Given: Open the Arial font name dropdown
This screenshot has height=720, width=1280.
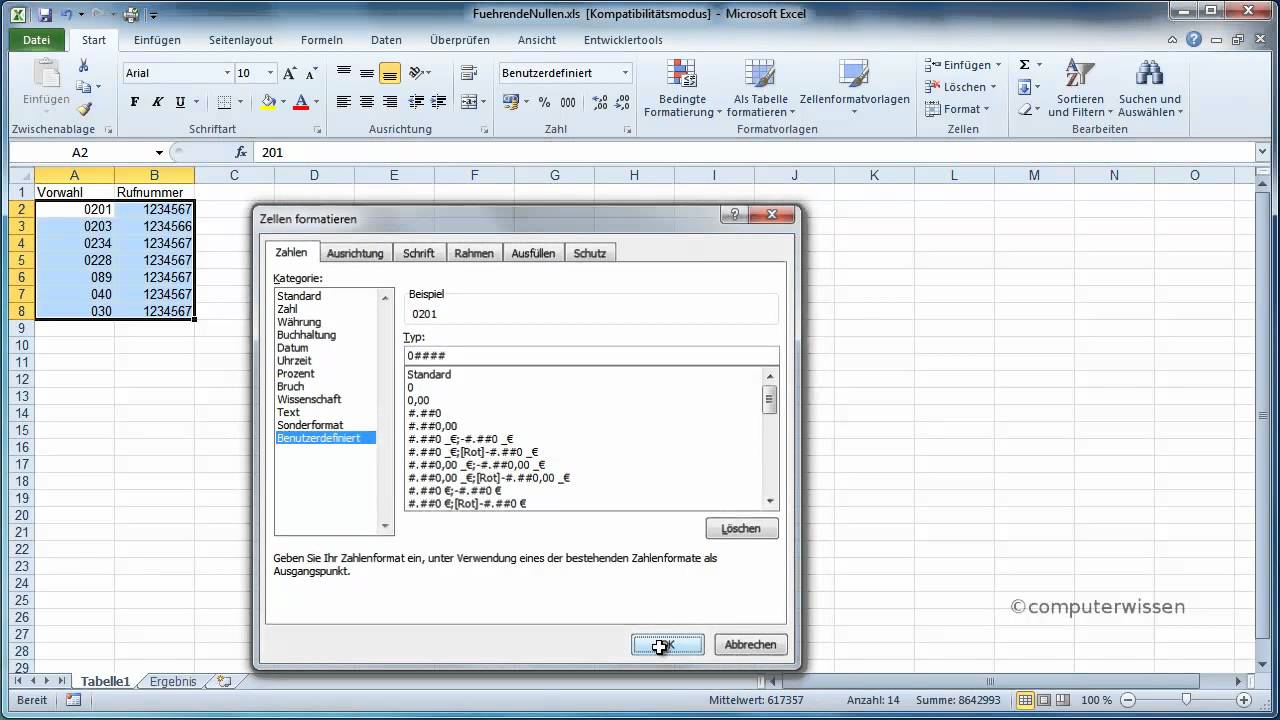Looking at the screenshot, I should (x=227, y=73).
